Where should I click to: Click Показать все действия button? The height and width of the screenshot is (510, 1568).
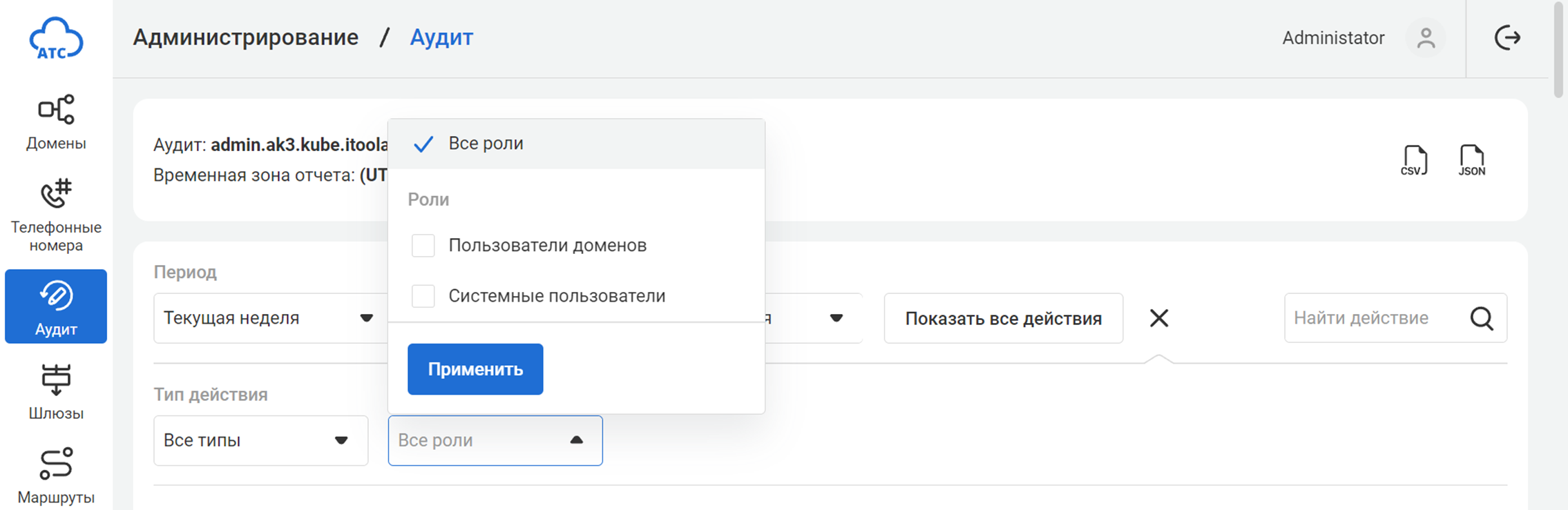coord(1003,318)
